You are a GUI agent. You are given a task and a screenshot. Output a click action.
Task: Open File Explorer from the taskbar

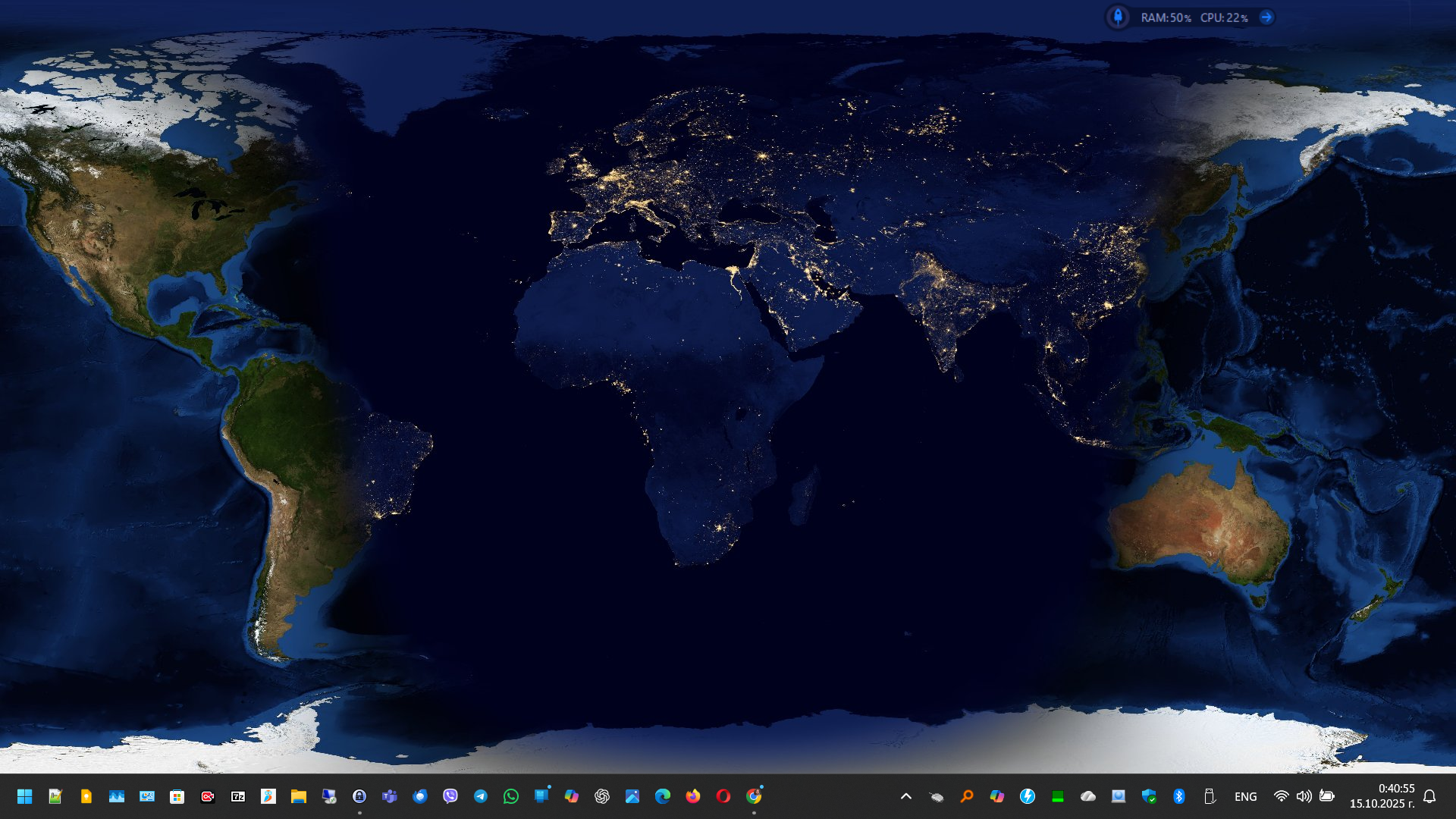[299, 796]
